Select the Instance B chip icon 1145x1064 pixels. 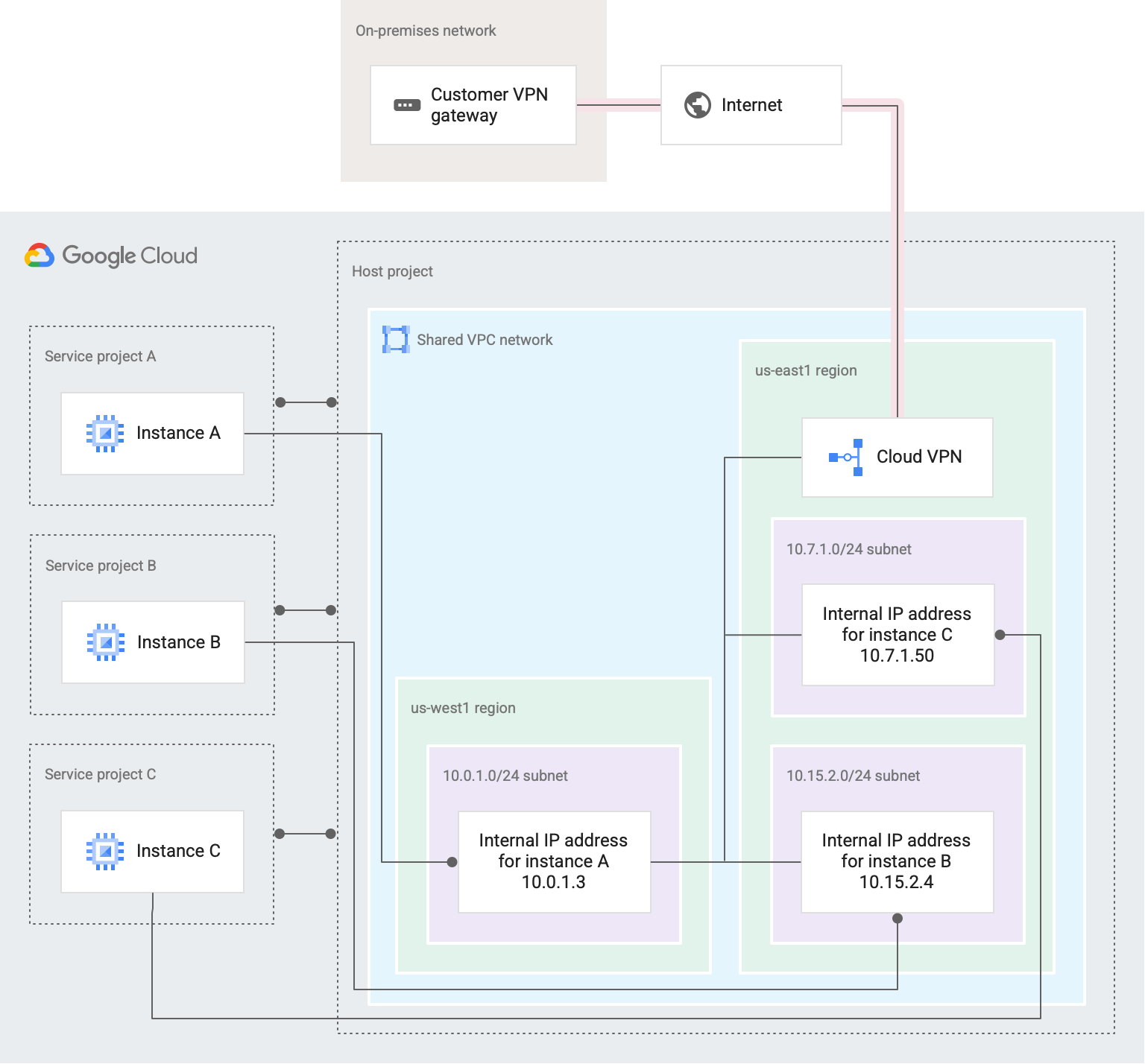[x=106, y=642]
